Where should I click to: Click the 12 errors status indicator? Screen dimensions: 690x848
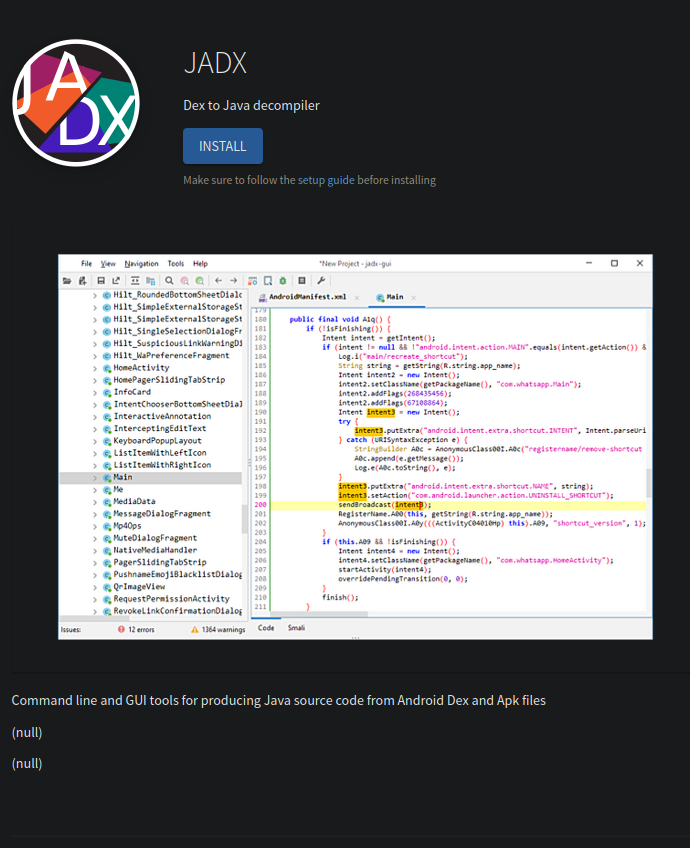point(136,630)
